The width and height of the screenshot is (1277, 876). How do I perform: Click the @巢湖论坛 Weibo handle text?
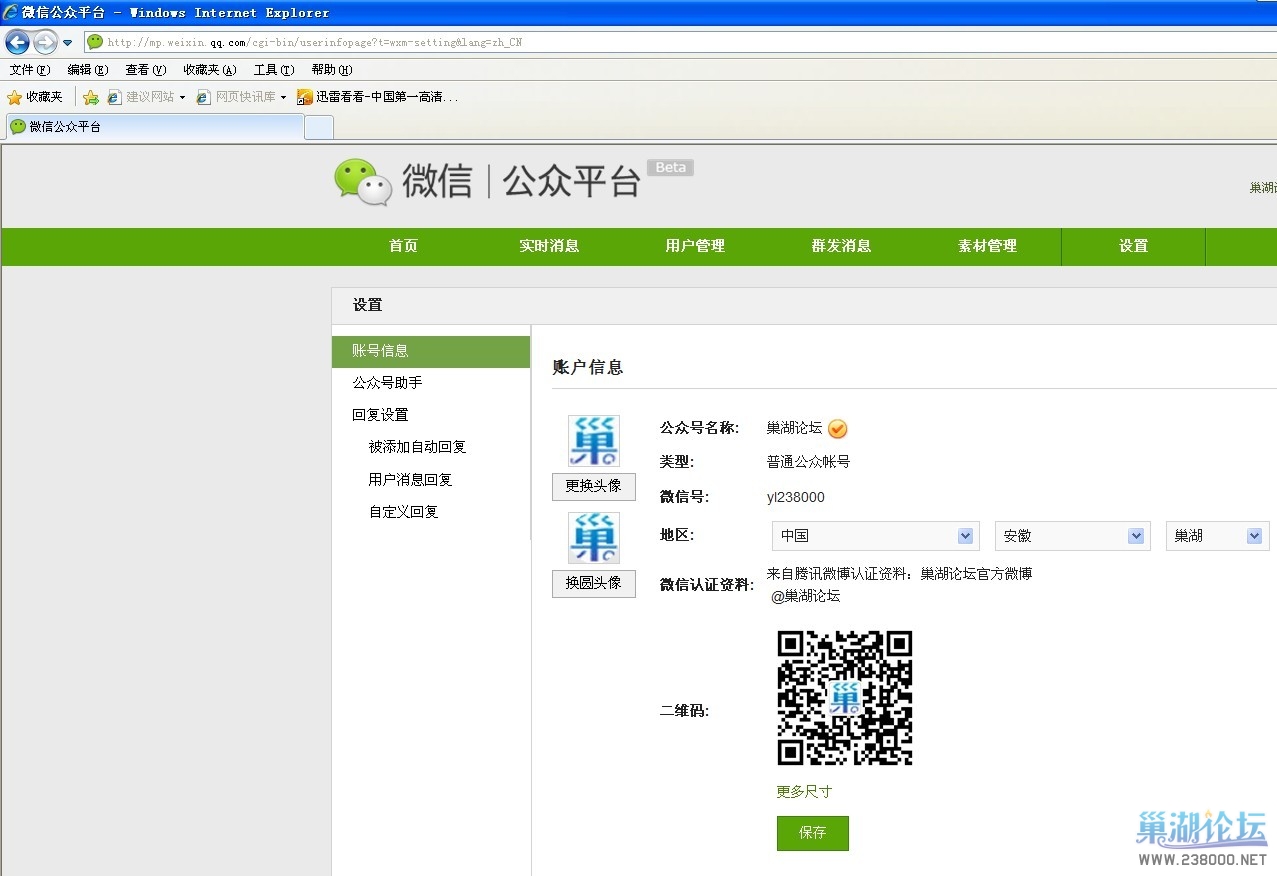click(x=806, y=596)
